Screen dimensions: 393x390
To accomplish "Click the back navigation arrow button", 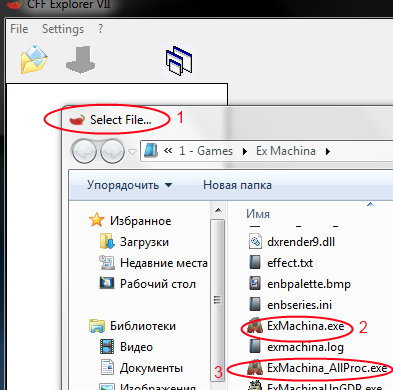I will [x=84, y=151].
